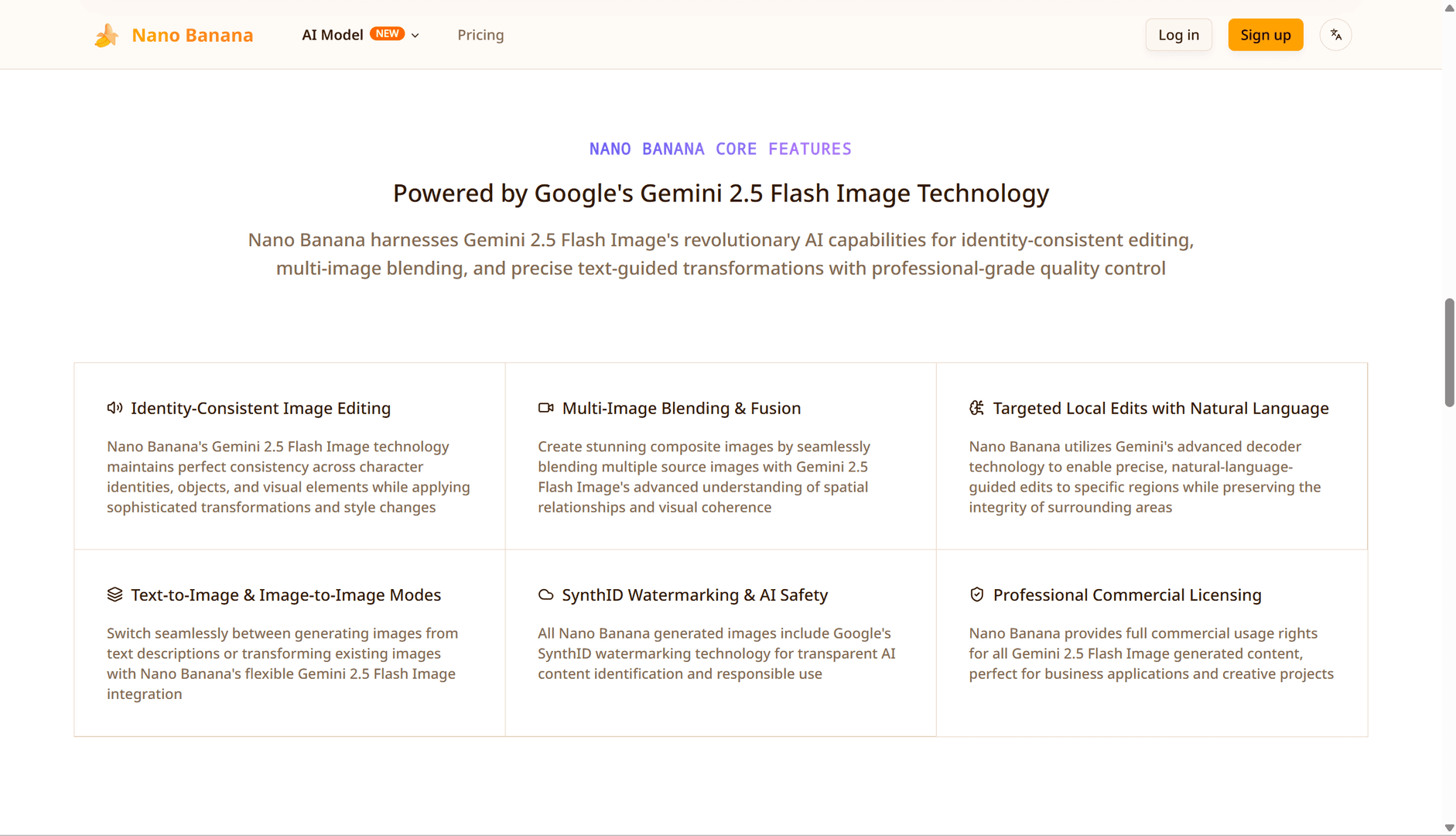The width and height of the screenshot is (1456, 836).
Task: Click the cloud icon beside SynthID Watermarking
Action: pos(546,594)
